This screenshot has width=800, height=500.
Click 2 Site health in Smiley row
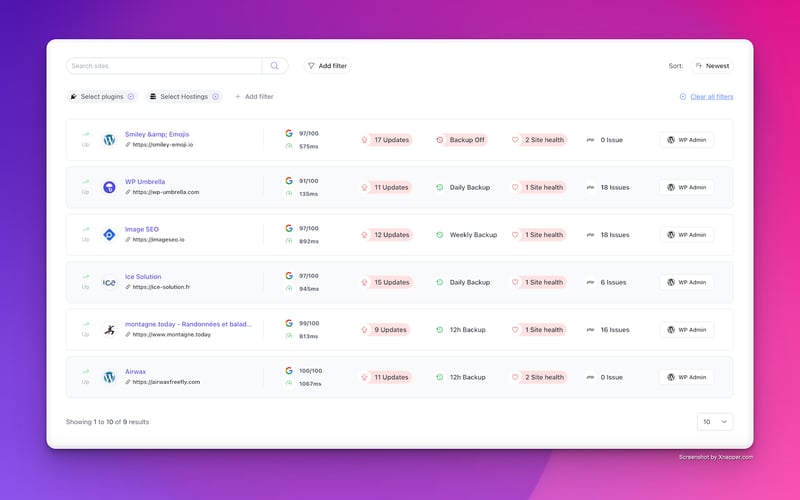point(539,140)
